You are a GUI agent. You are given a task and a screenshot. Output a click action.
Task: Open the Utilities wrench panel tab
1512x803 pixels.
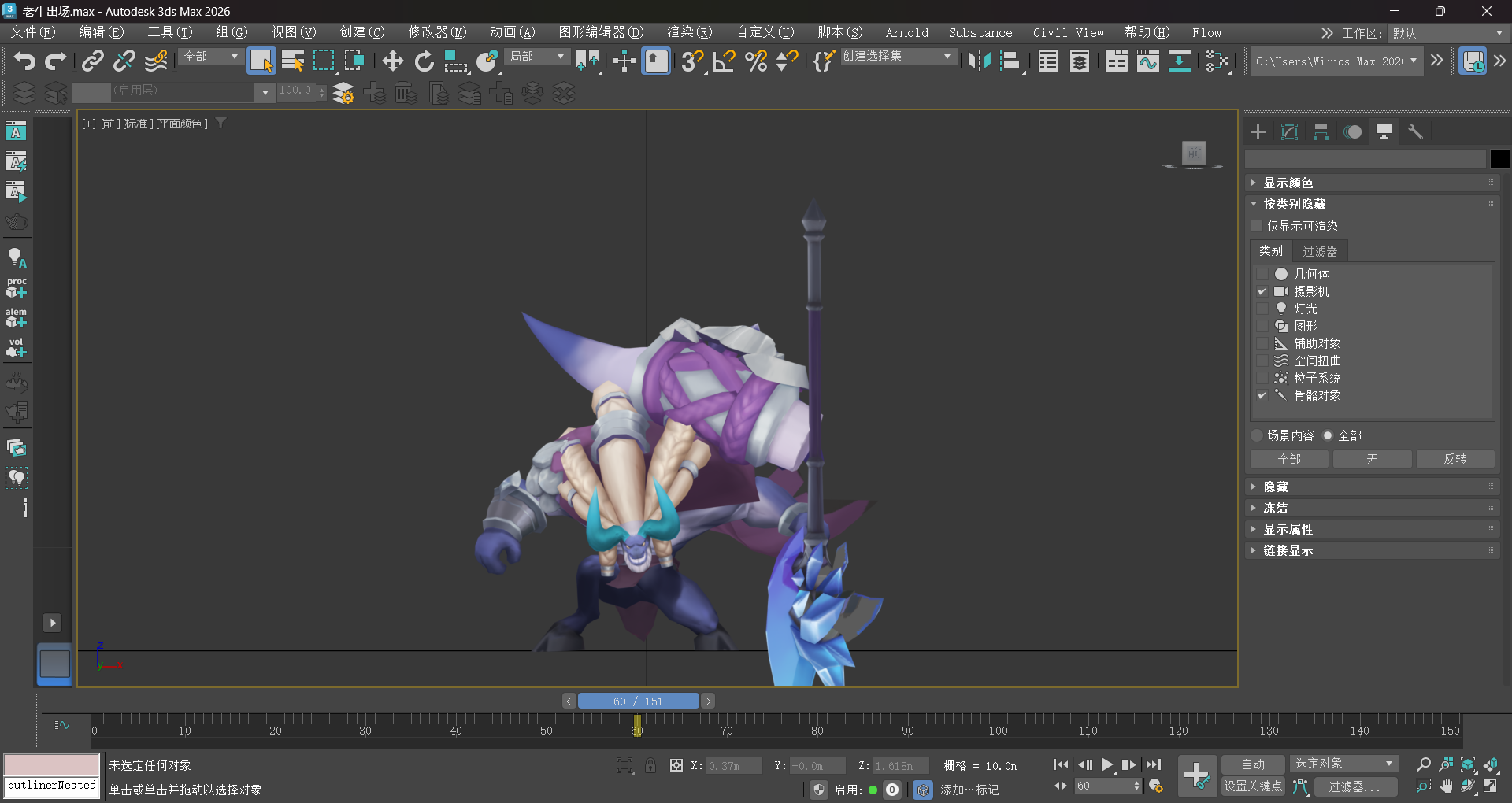[1416, 131]
